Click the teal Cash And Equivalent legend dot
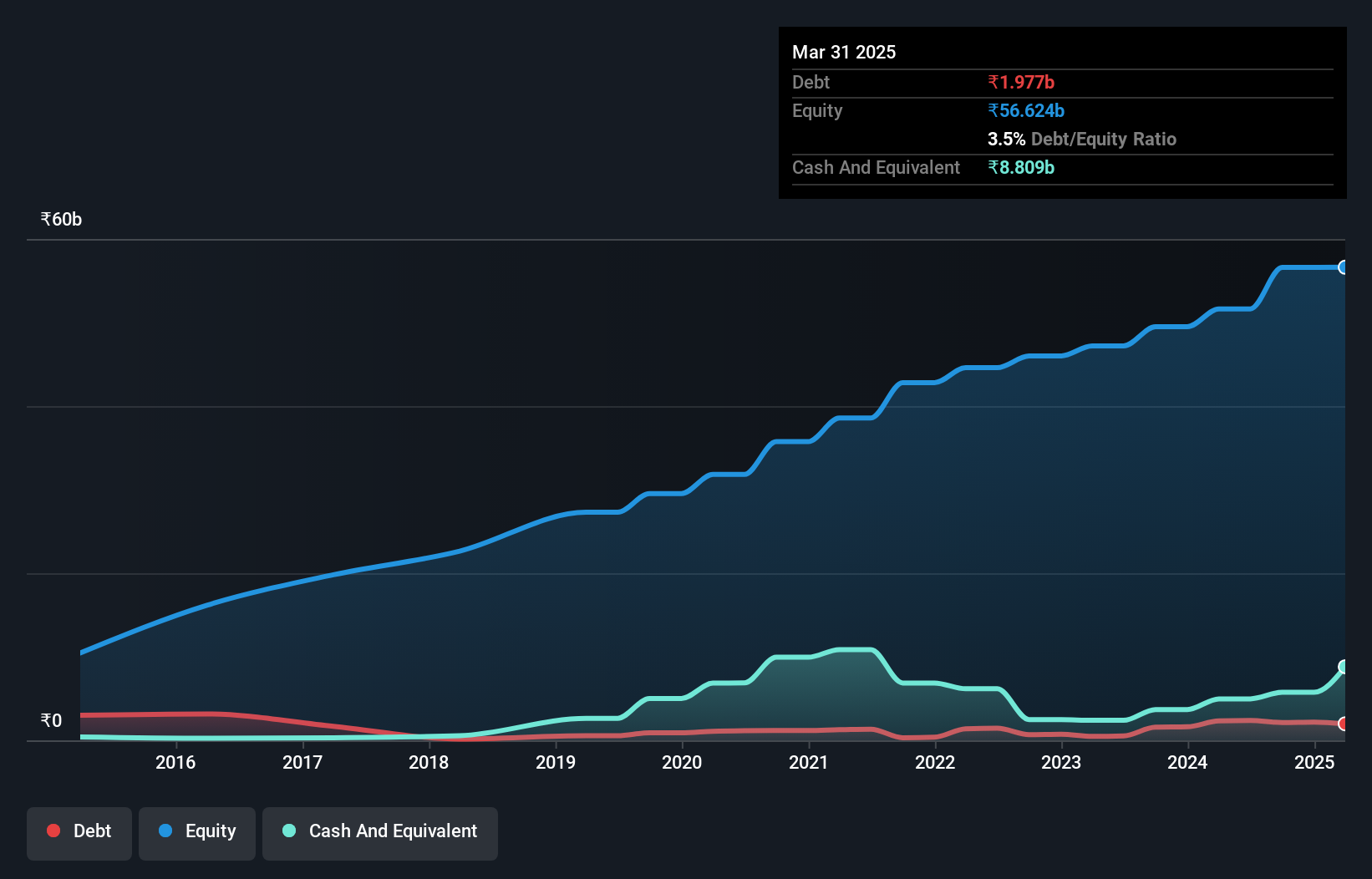This screenshot has width=1372, height=879. (x=288, y=831)
